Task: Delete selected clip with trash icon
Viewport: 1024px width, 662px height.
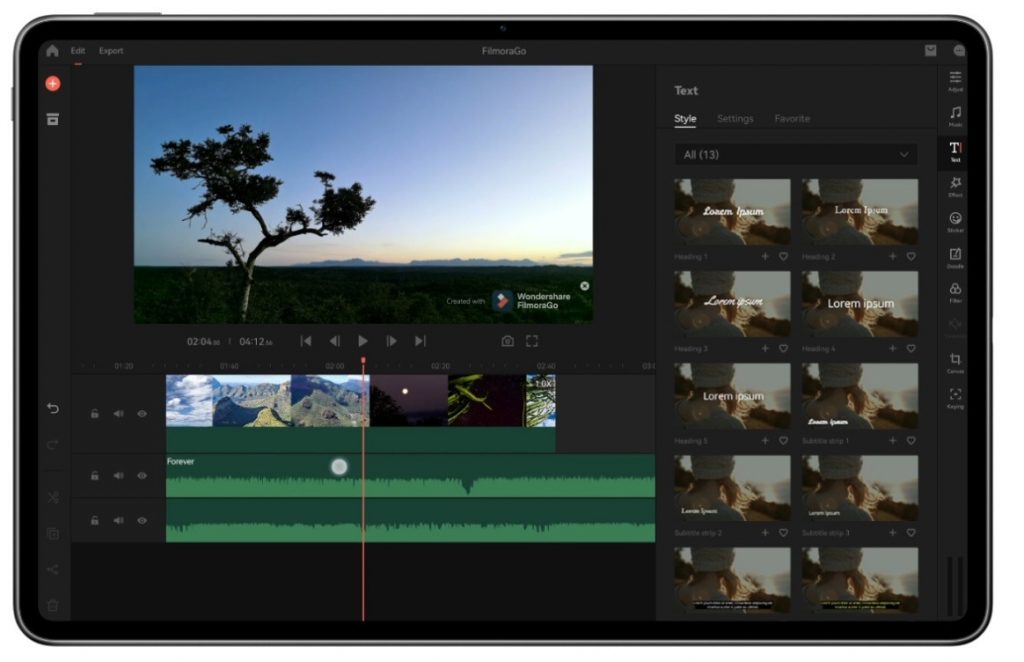Action: (53, 605)
